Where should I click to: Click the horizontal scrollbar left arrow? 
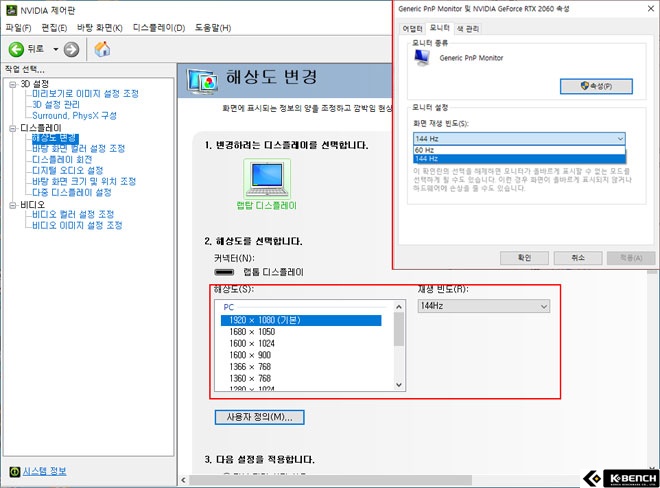coord(184,480)
